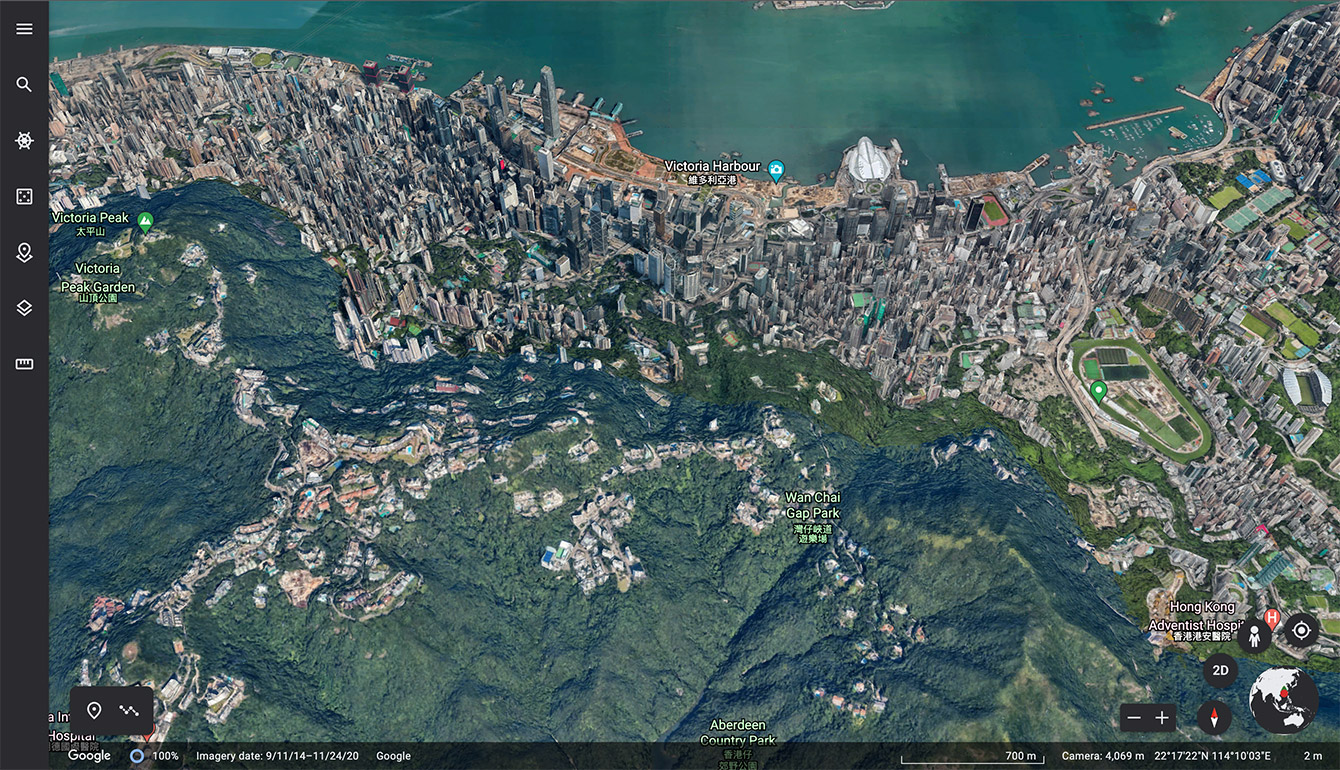This screenshot has width=1340, height=770.
Task: Fly to my location target icon
Action: point(1301,631)
